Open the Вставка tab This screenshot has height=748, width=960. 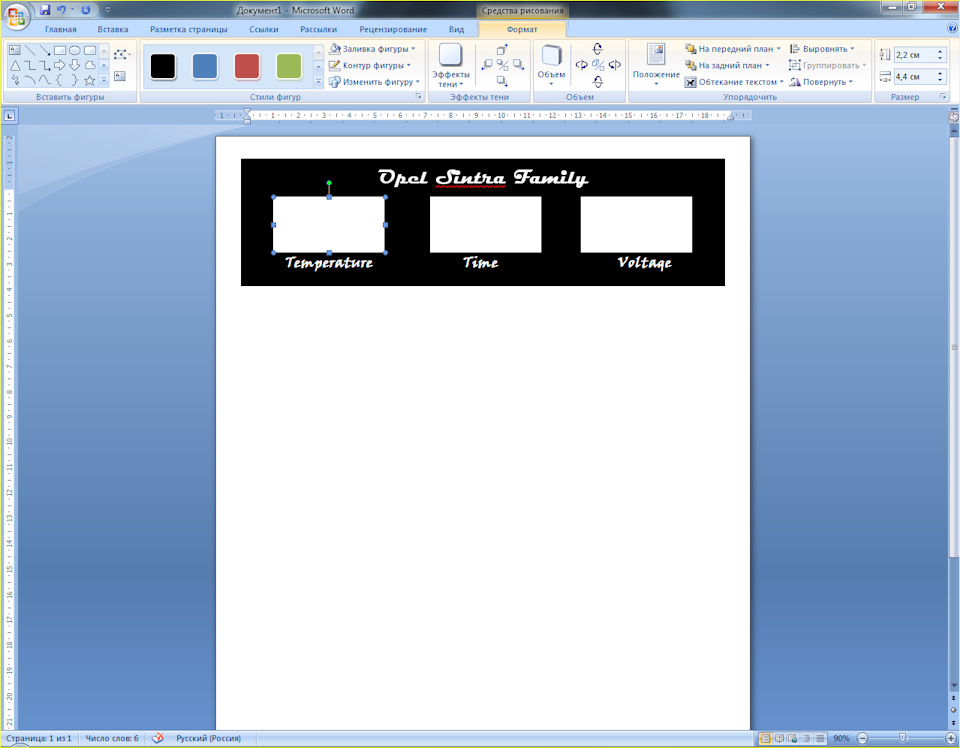(113, 29)
